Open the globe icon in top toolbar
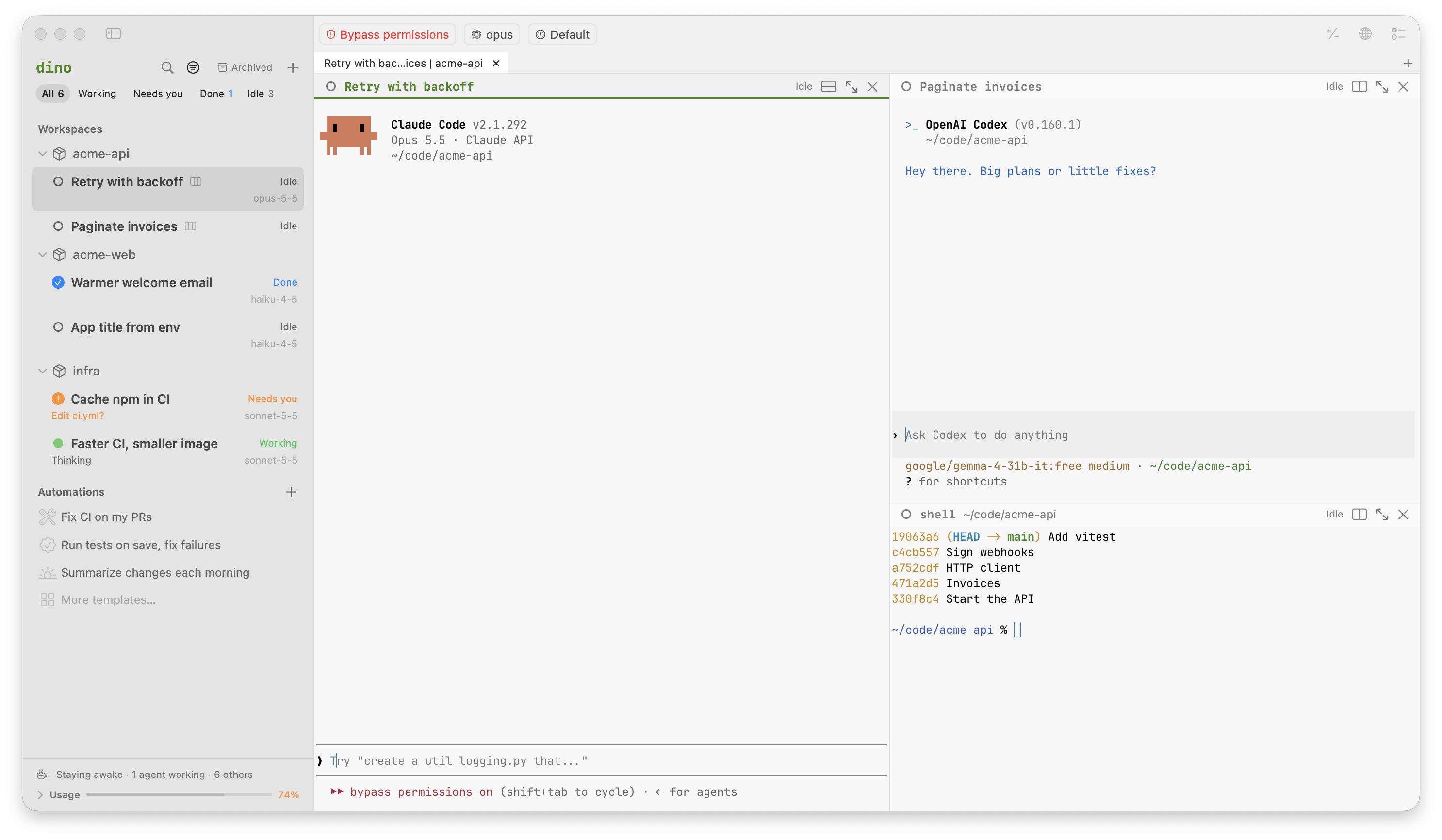1442x840 pixels. click(1365, 34)
